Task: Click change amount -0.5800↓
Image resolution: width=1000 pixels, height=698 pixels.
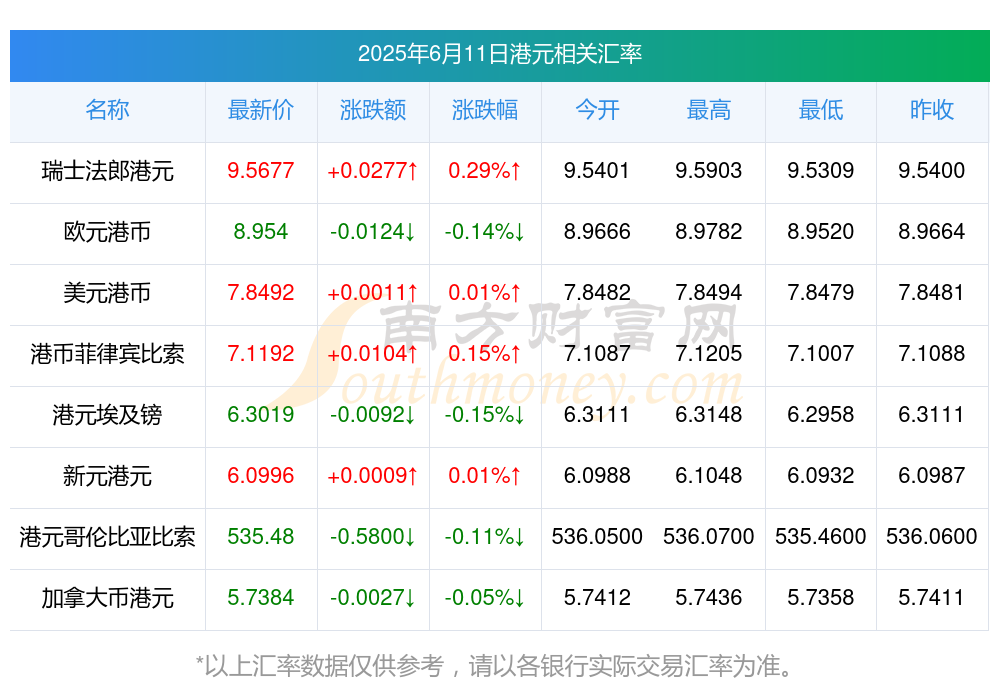Action: click(x=373, y=536)
